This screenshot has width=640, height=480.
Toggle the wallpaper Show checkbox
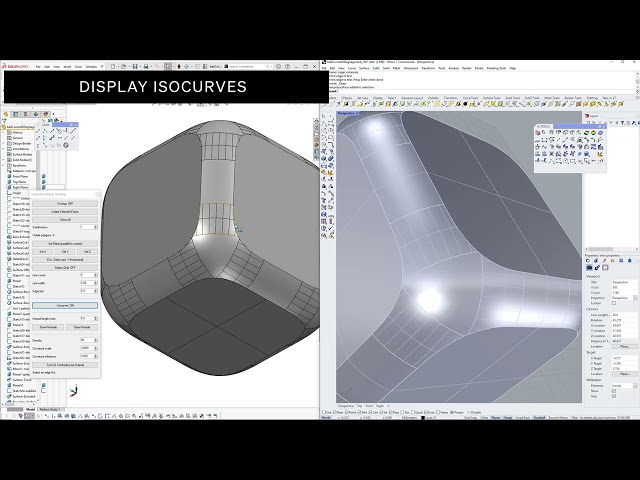pyautogui.click(x=614, y=391)
